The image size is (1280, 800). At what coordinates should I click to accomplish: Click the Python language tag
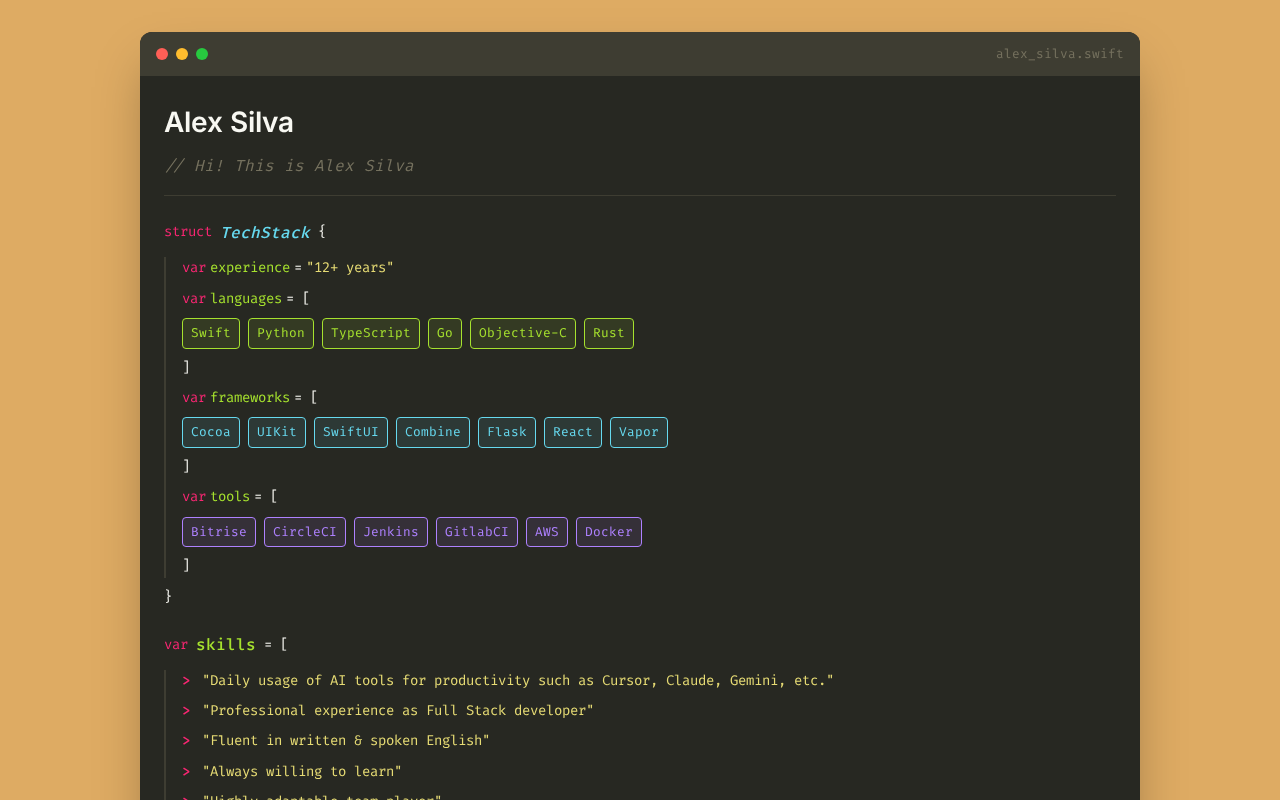tap(281, 333)
